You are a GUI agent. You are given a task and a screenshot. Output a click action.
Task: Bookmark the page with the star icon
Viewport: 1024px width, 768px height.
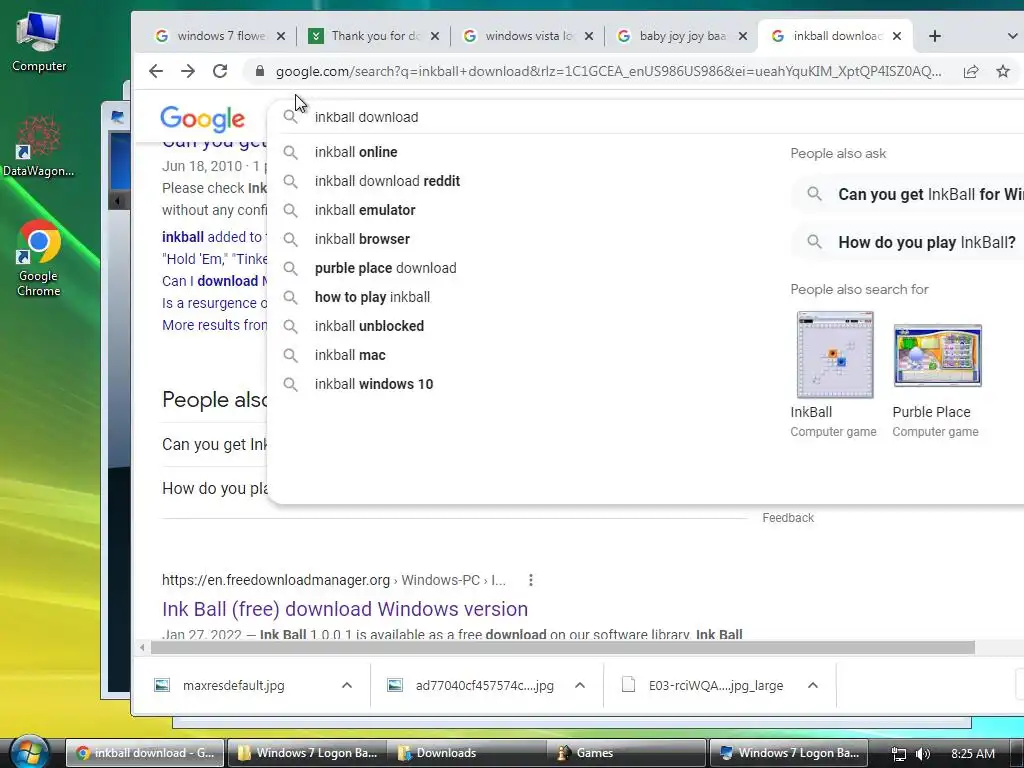(1003, 71)
